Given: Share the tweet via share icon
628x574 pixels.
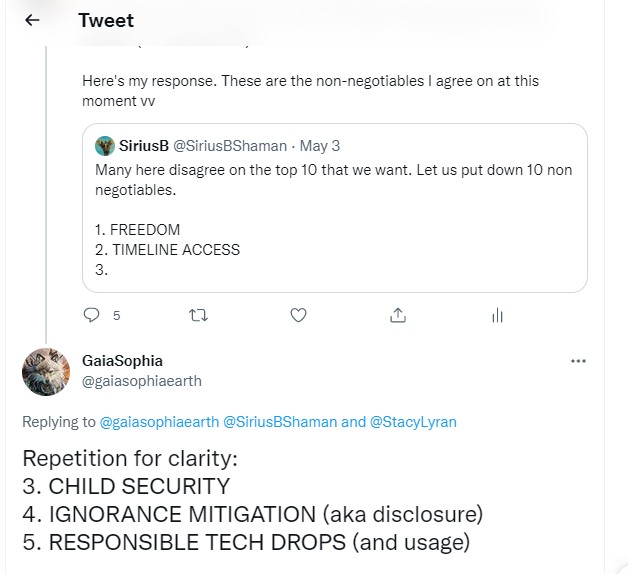Looking at the screenshot, I should pyautogui.click(x=398, y=315).
